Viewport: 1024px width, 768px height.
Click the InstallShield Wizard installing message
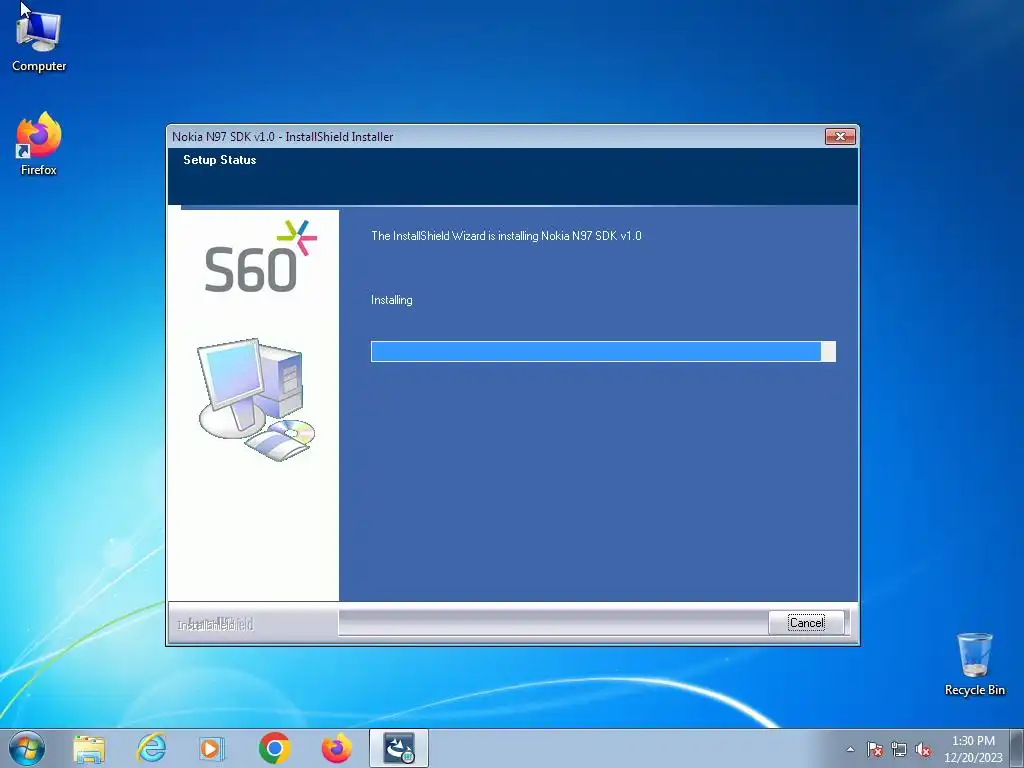pyautogui.click(x=506, y=236)
